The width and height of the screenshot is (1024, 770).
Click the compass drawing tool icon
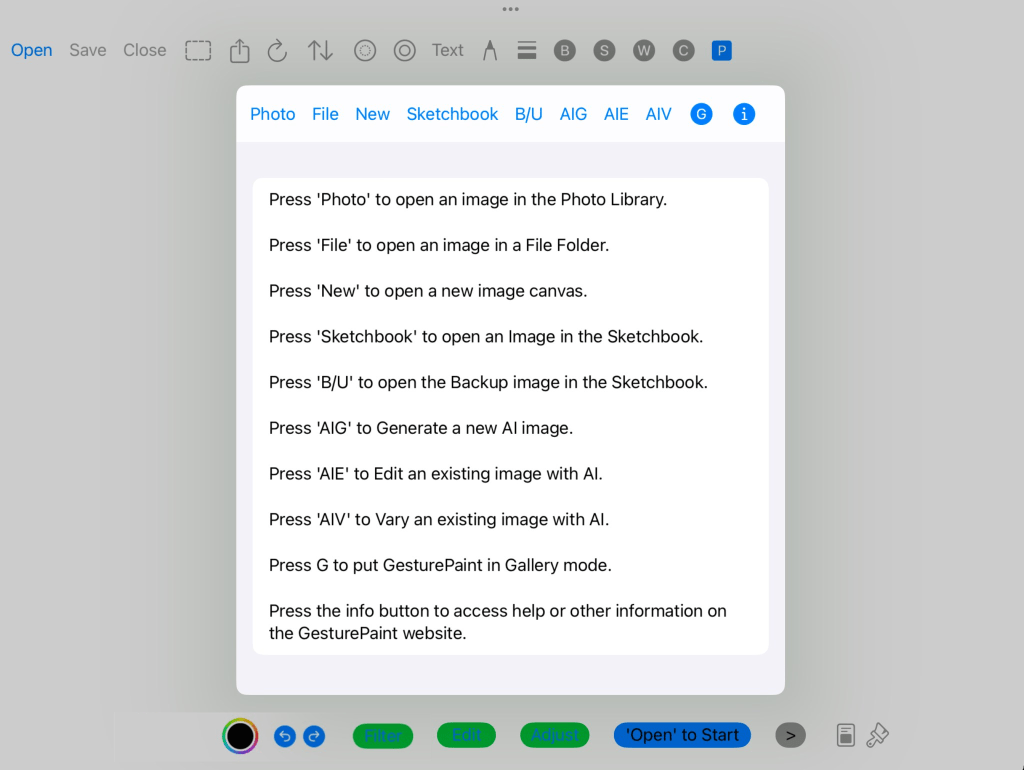(x=489, y=50)
